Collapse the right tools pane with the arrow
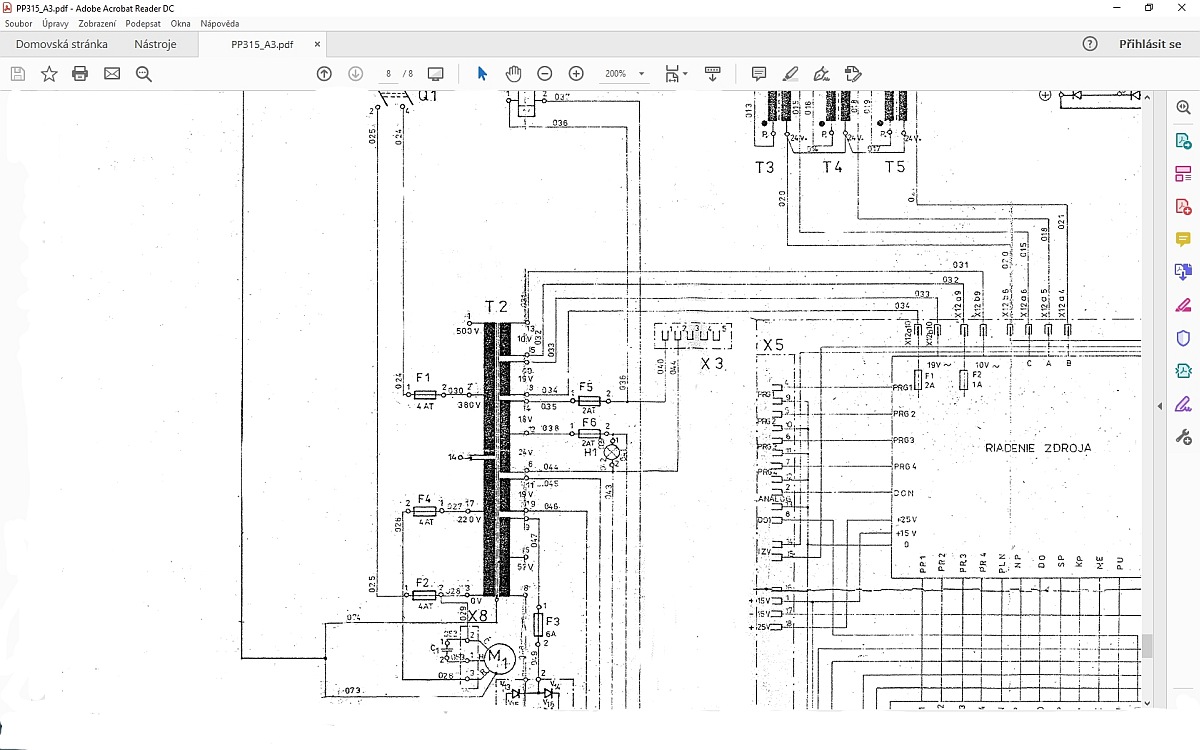Screen dimensions: 1200x750 (x=1161, y=406)
